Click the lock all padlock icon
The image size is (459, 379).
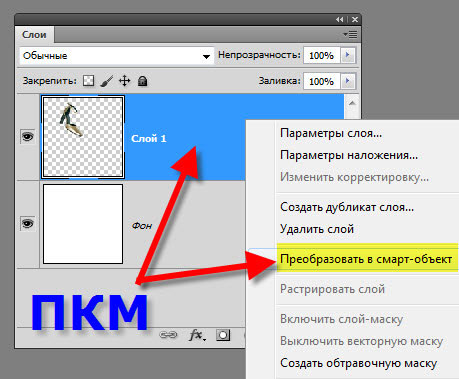[143, 81]
